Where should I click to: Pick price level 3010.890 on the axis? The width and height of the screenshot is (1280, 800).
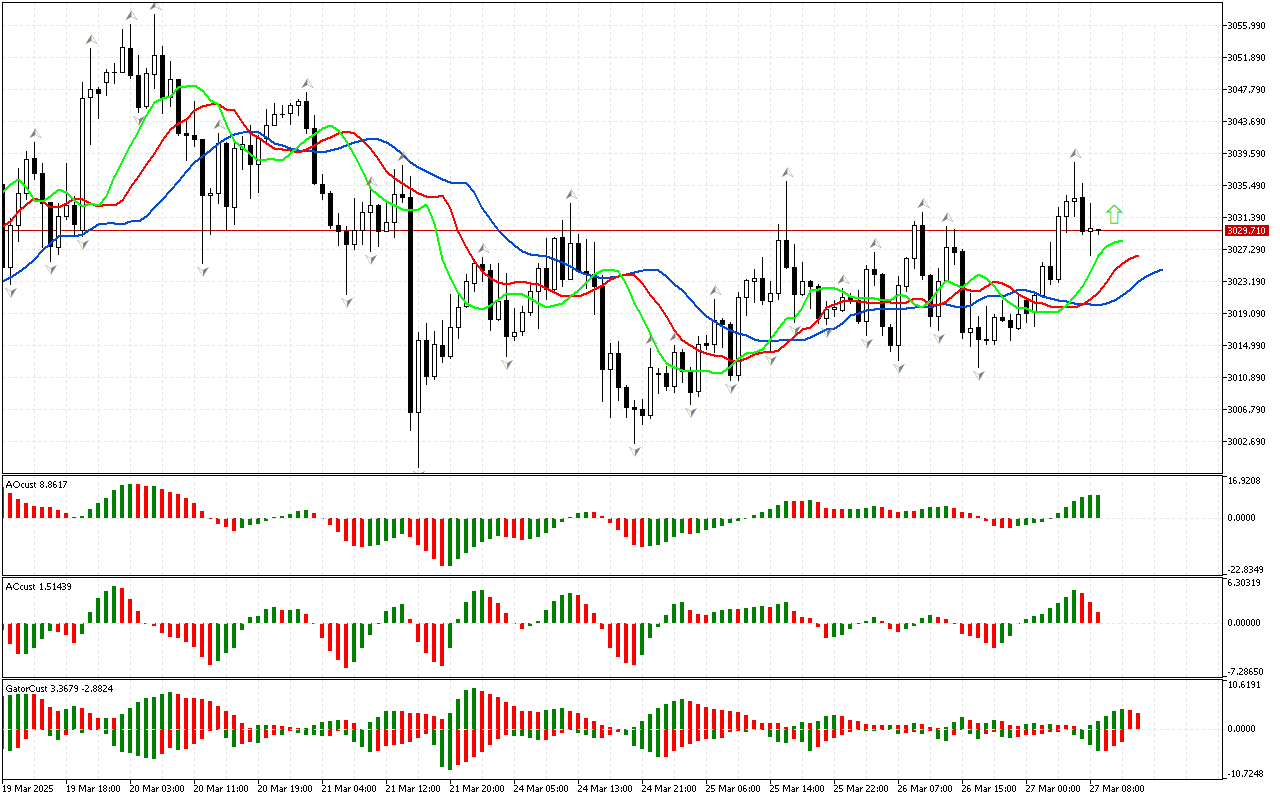[x=1247, y=377]
